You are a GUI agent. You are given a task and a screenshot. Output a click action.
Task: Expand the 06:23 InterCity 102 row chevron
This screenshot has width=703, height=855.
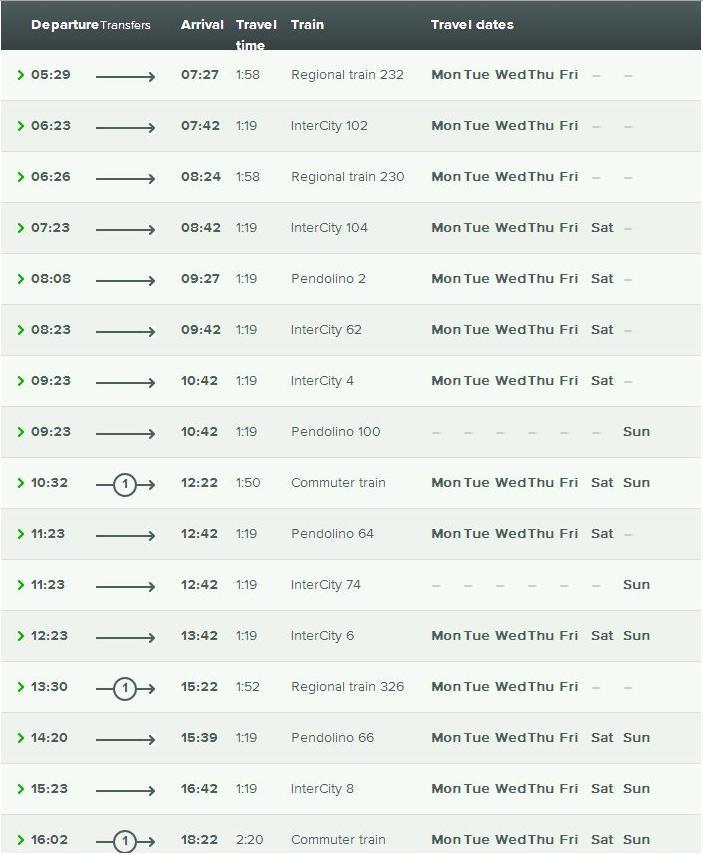pos(21,126)
